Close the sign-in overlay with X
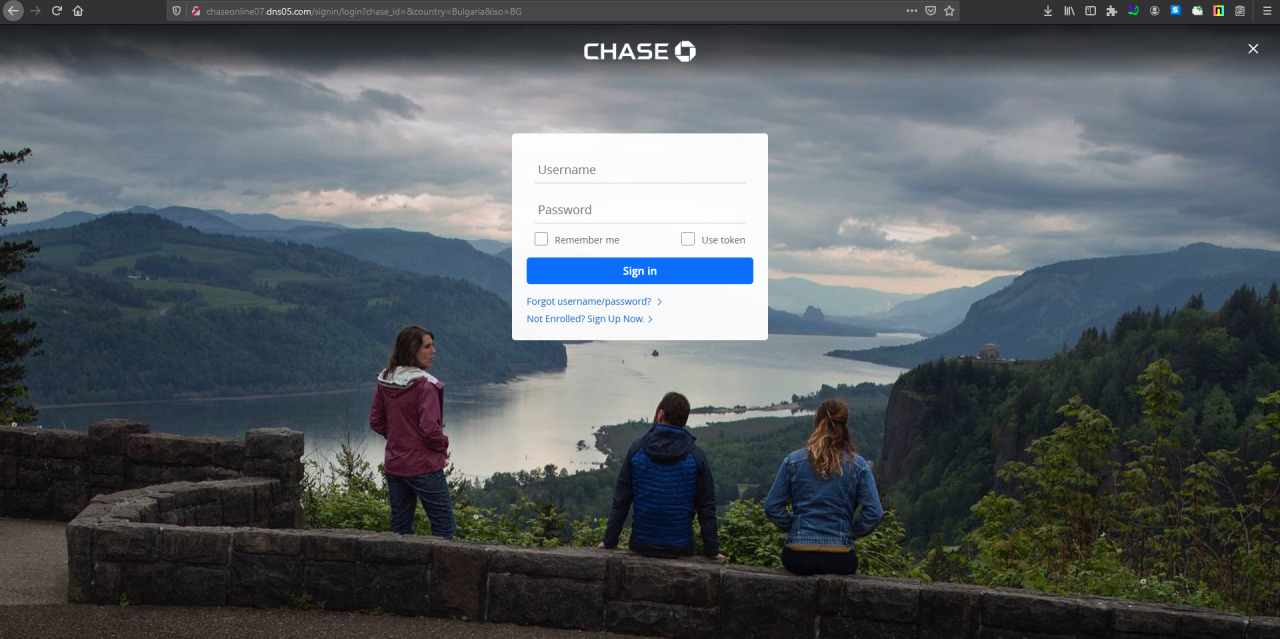This screenshot has height=639, width=1280. point(1253,49)
